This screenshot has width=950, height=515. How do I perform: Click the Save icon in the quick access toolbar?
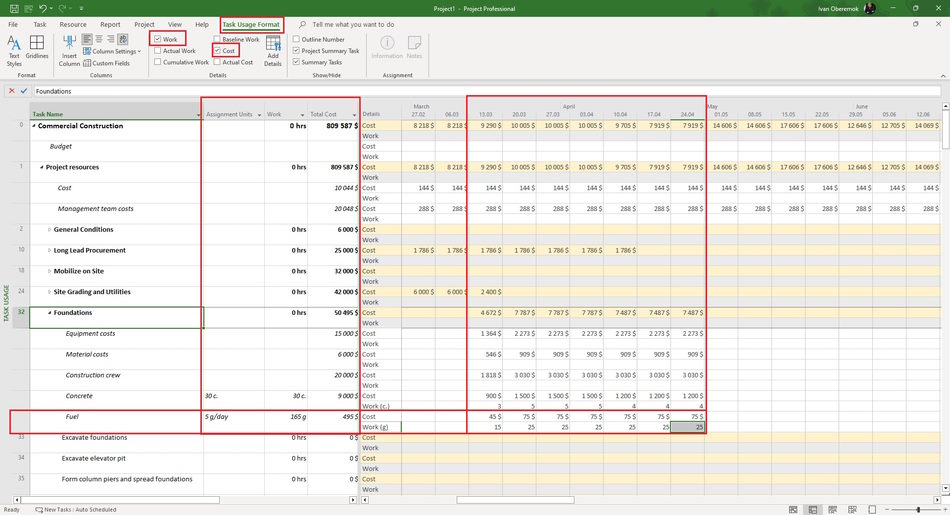[13, 8]
